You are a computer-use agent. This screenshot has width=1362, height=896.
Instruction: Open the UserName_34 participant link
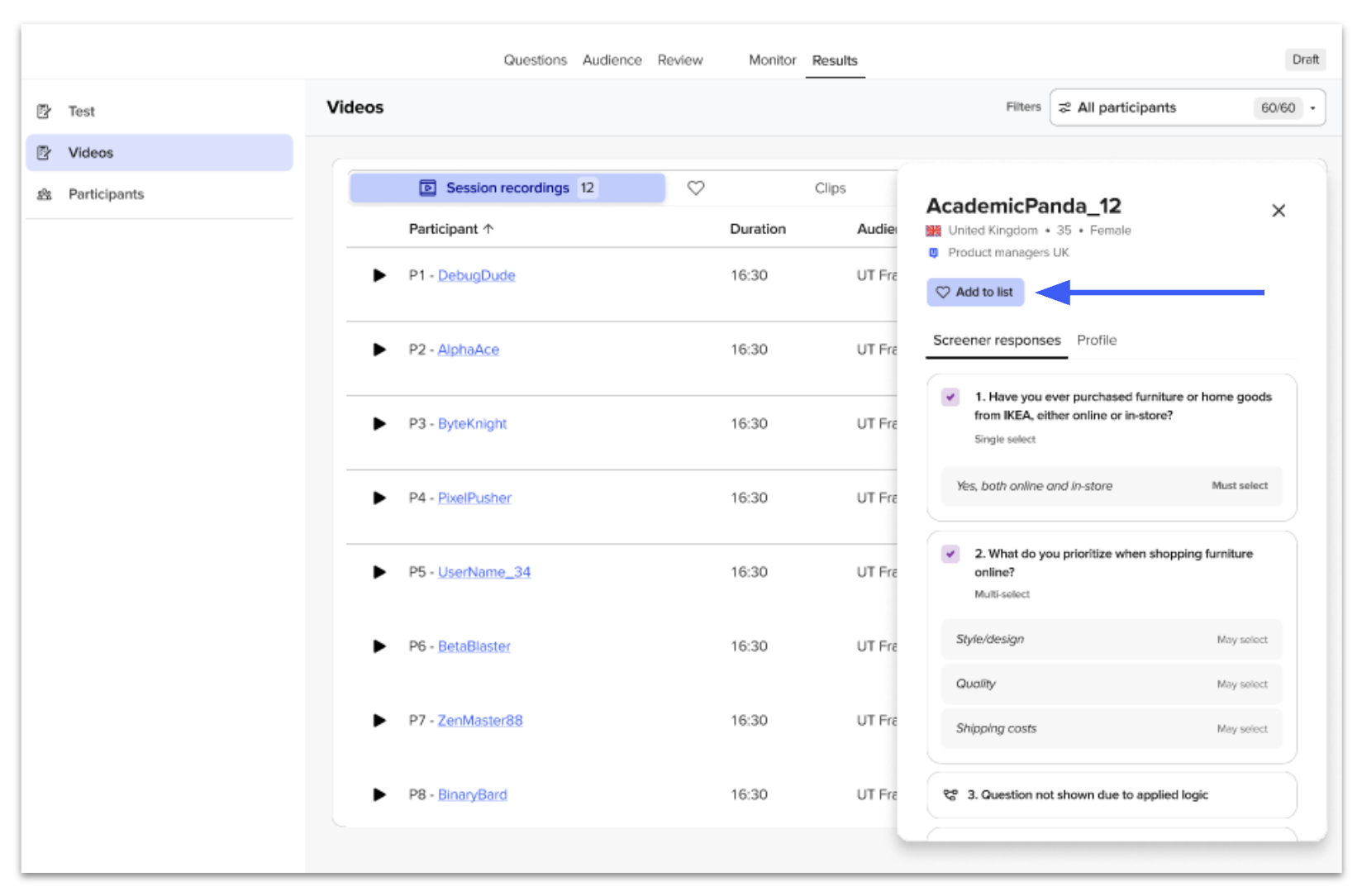484,572
